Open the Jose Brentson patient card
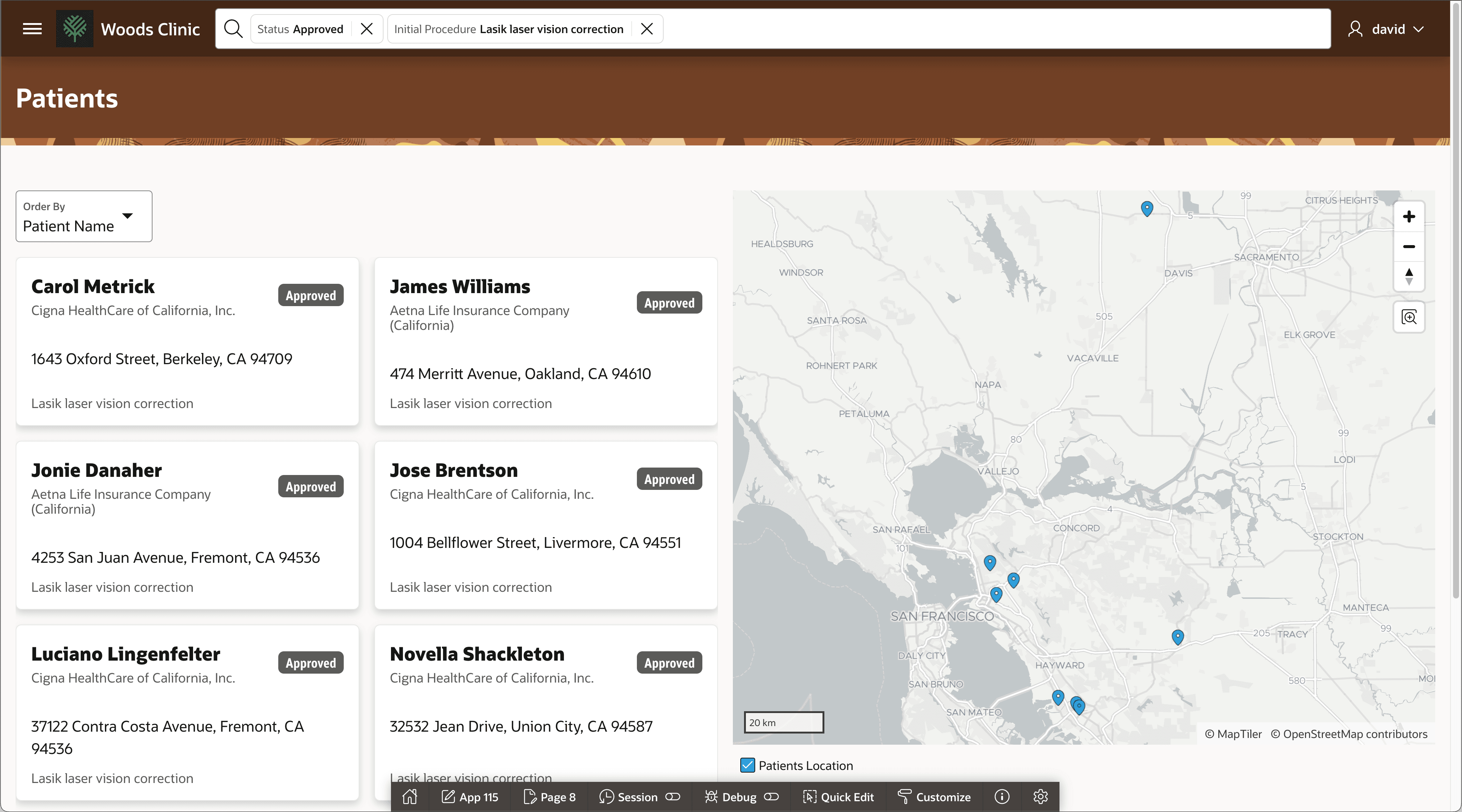 pyautogui.click(x=545, y=526)
